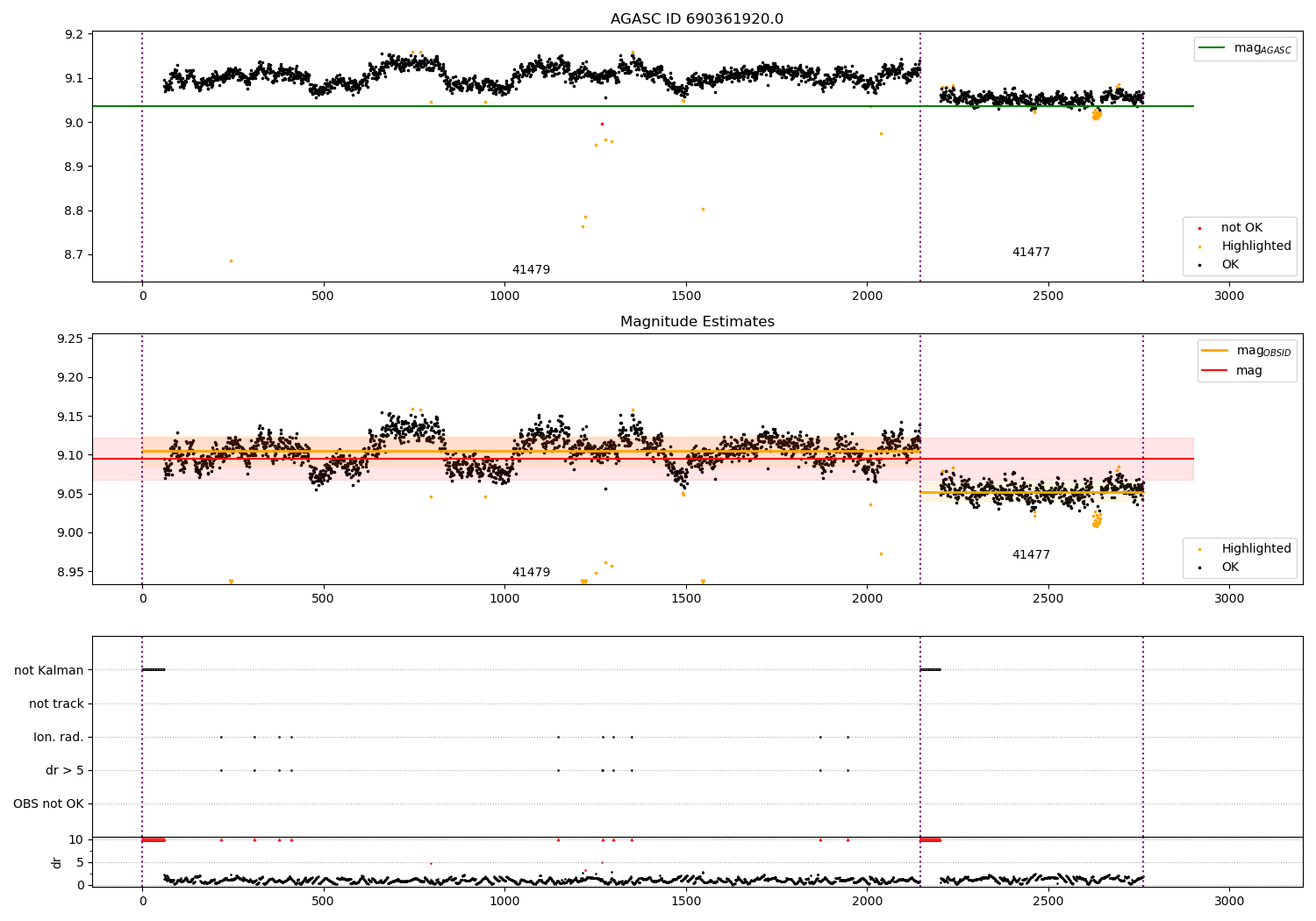Screen dimensions: 1316x921
Task: Click 'Highlighted' legend entry in Magnitude Estimates plot
Action: click(x=1256, y=549)
